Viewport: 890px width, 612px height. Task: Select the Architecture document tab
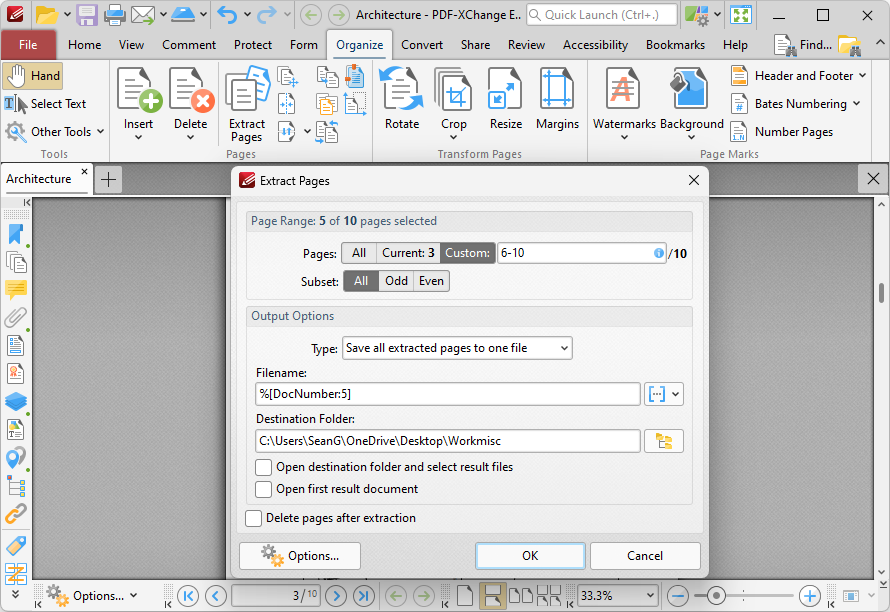click(39, 179)
